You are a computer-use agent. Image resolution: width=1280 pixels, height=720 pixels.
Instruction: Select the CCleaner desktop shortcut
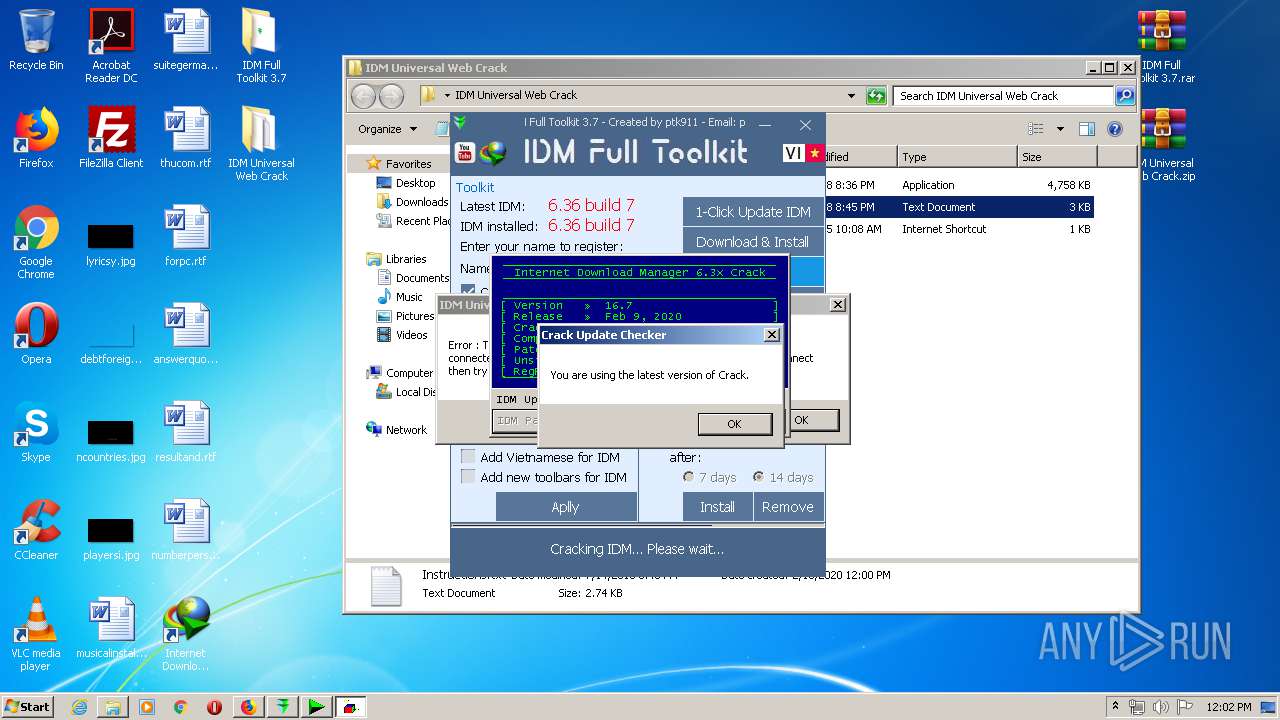point(36,530)
